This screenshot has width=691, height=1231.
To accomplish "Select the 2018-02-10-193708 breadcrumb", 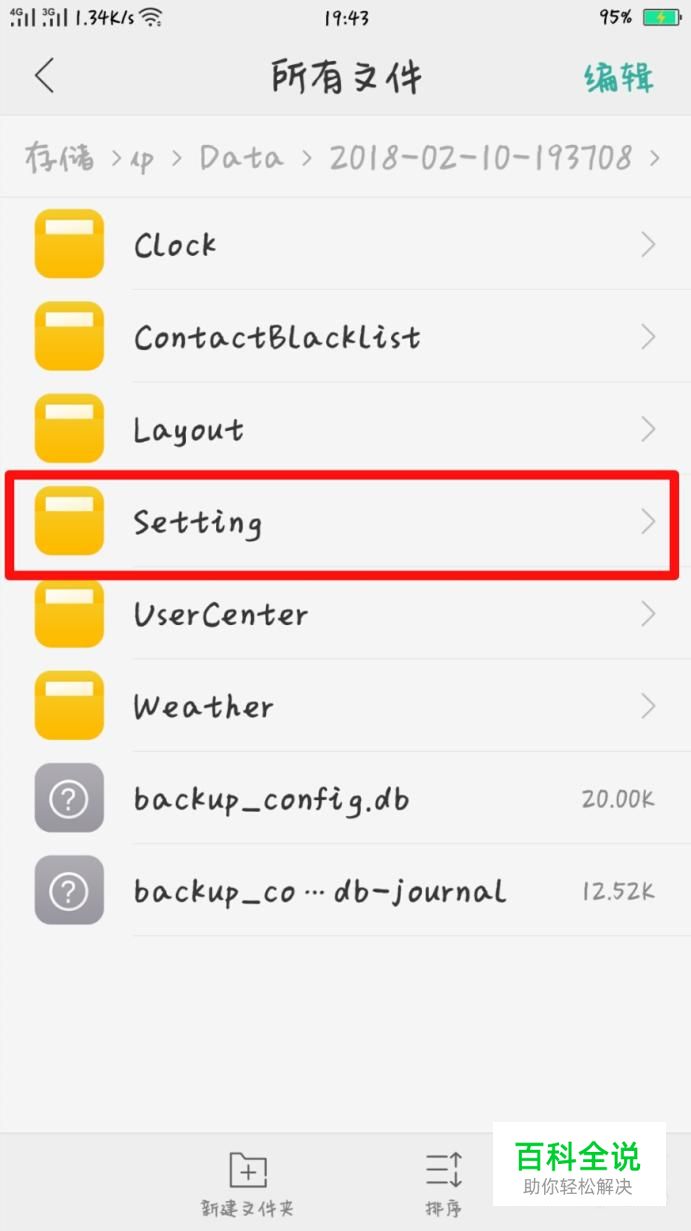I will click(481, 157).
